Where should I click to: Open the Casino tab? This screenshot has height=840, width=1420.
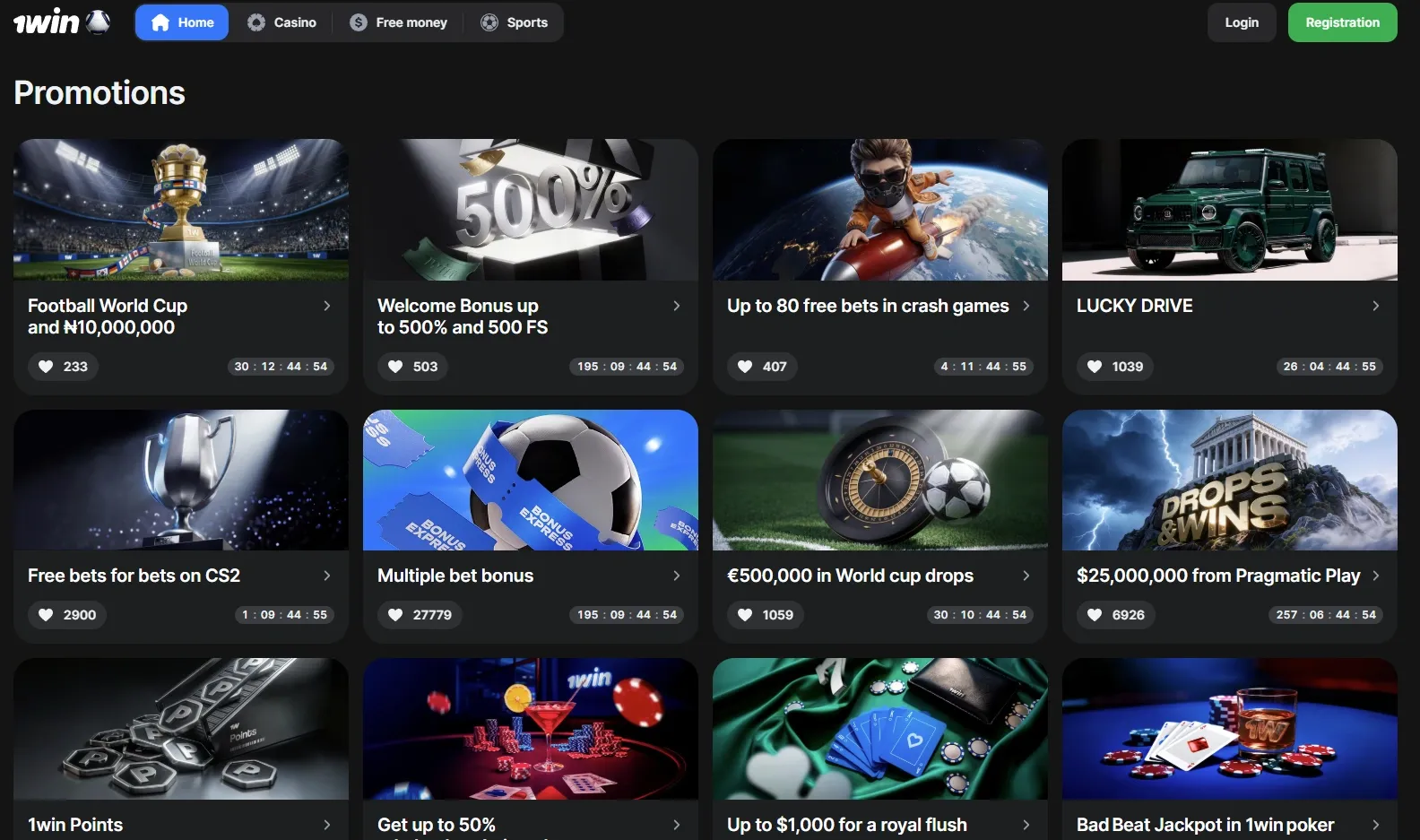point(281,22)
